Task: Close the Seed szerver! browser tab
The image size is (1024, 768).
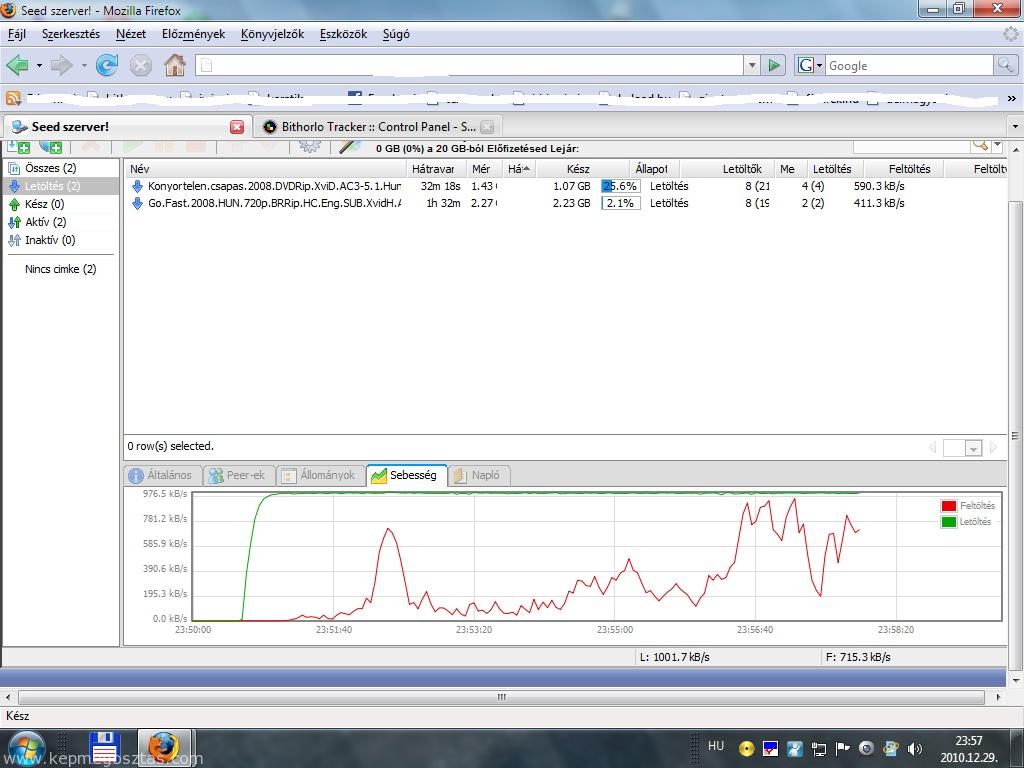Action: pos(237,127)
